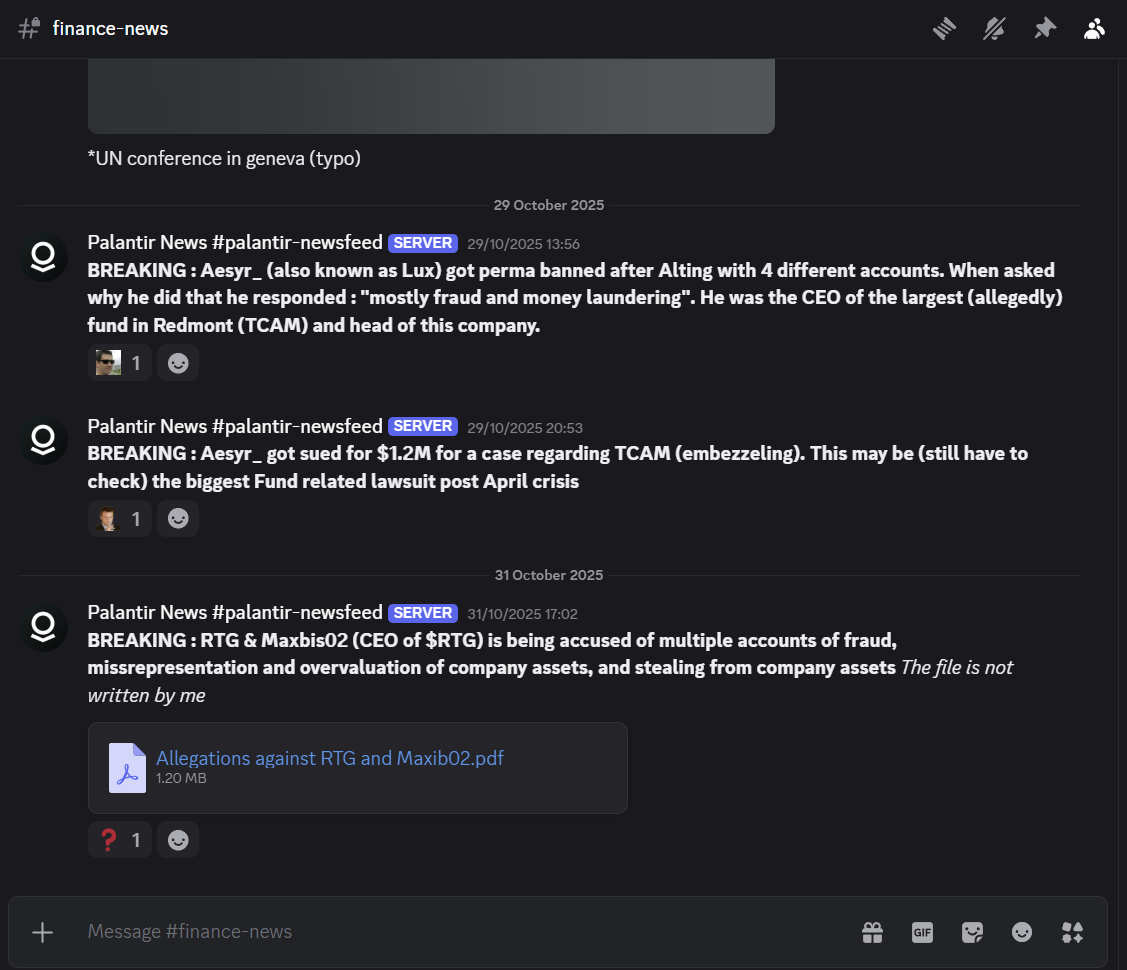Open the Apps launcher icon

coord(1072,932)
